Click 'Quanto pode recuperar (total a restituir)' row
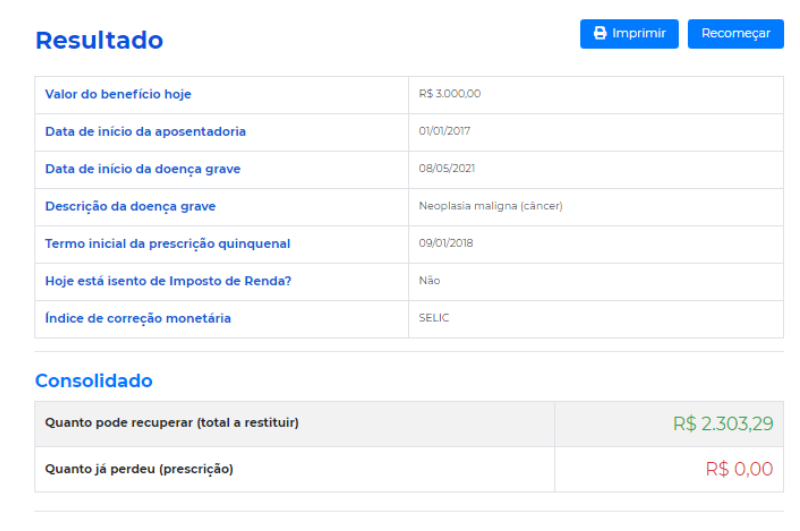This screenshot has height=531, width=800. 409,424
